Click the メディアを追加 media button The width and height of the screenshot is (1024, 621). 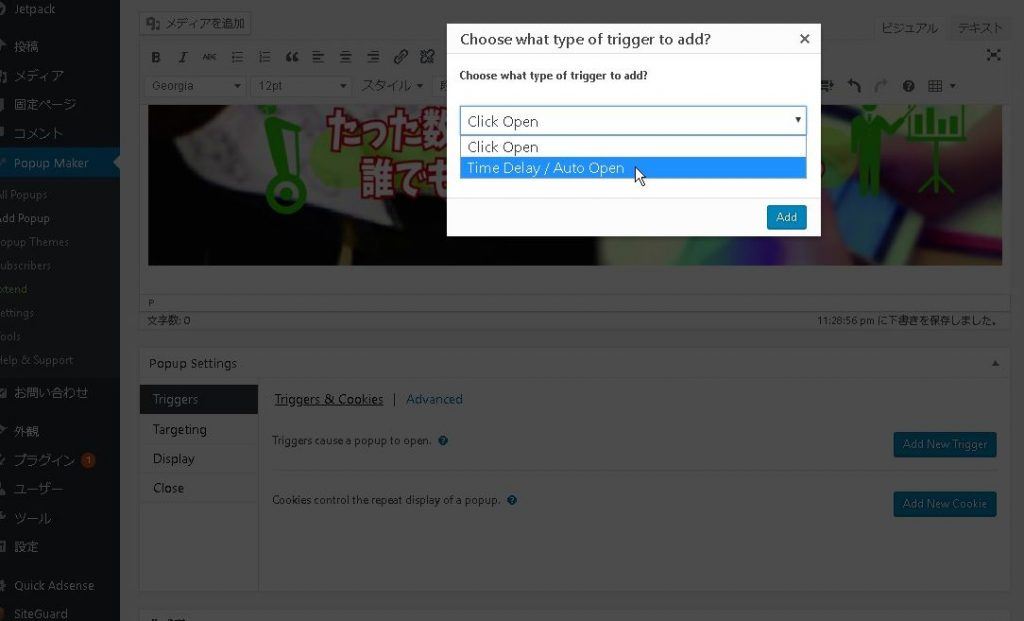pos(196,23)
